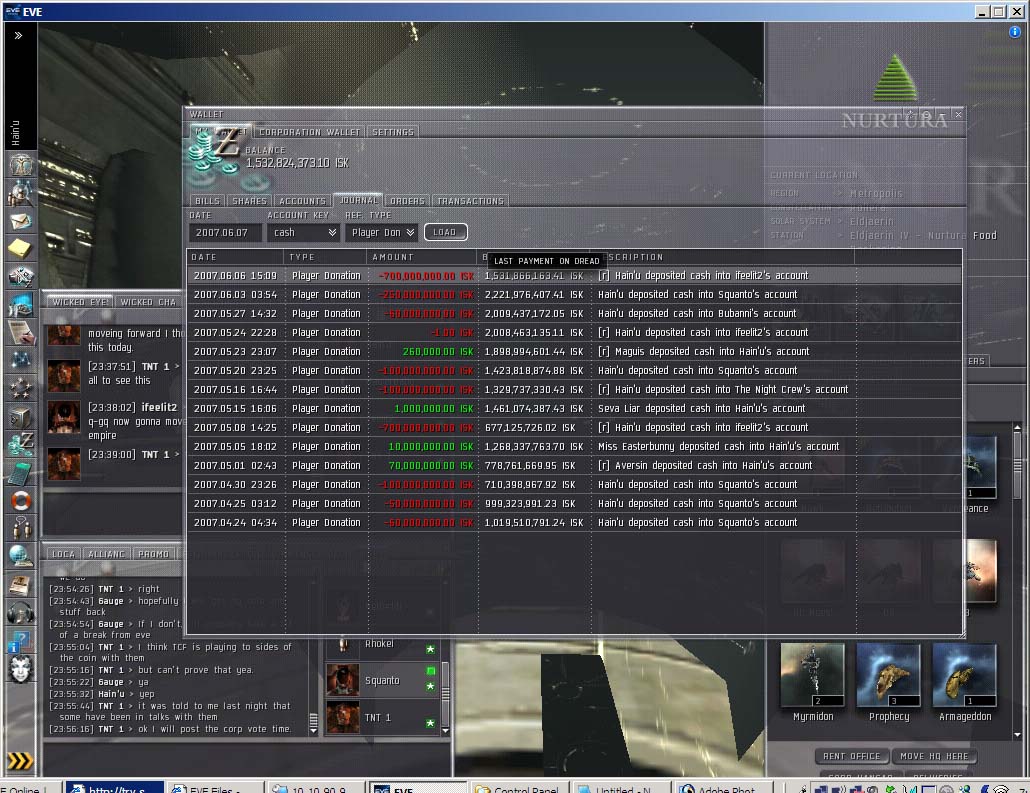Screen dimensions: 1030x793
Task: Switch to Corporation Wallet tab
Action: point(309,132)
